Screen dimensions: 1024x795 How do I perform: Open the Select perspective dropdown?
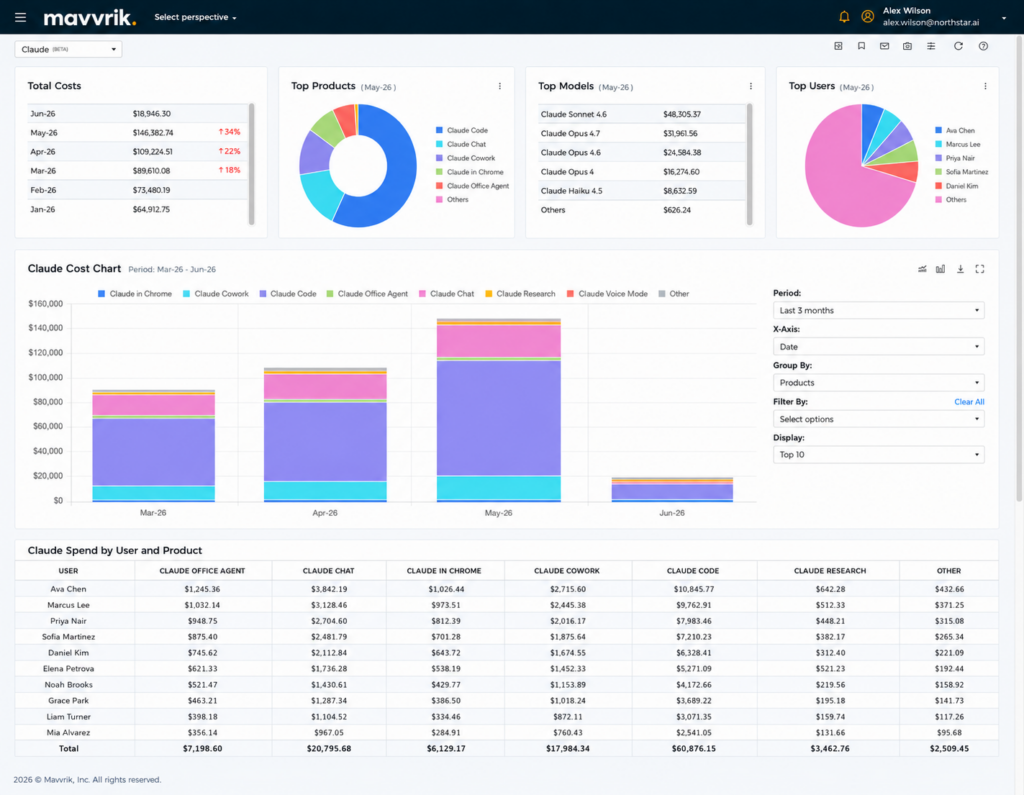click(195, 18)
